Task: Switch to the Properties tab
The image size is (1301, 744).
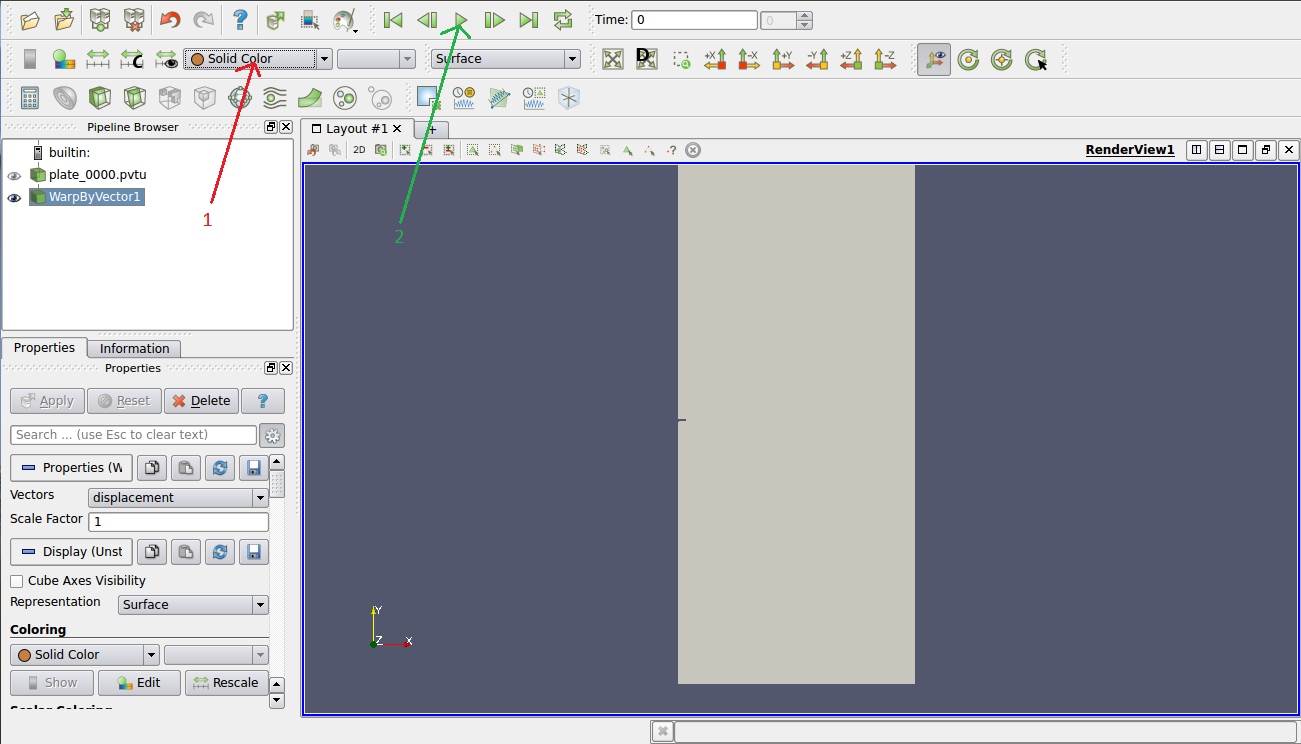Action: click(44, 347)
